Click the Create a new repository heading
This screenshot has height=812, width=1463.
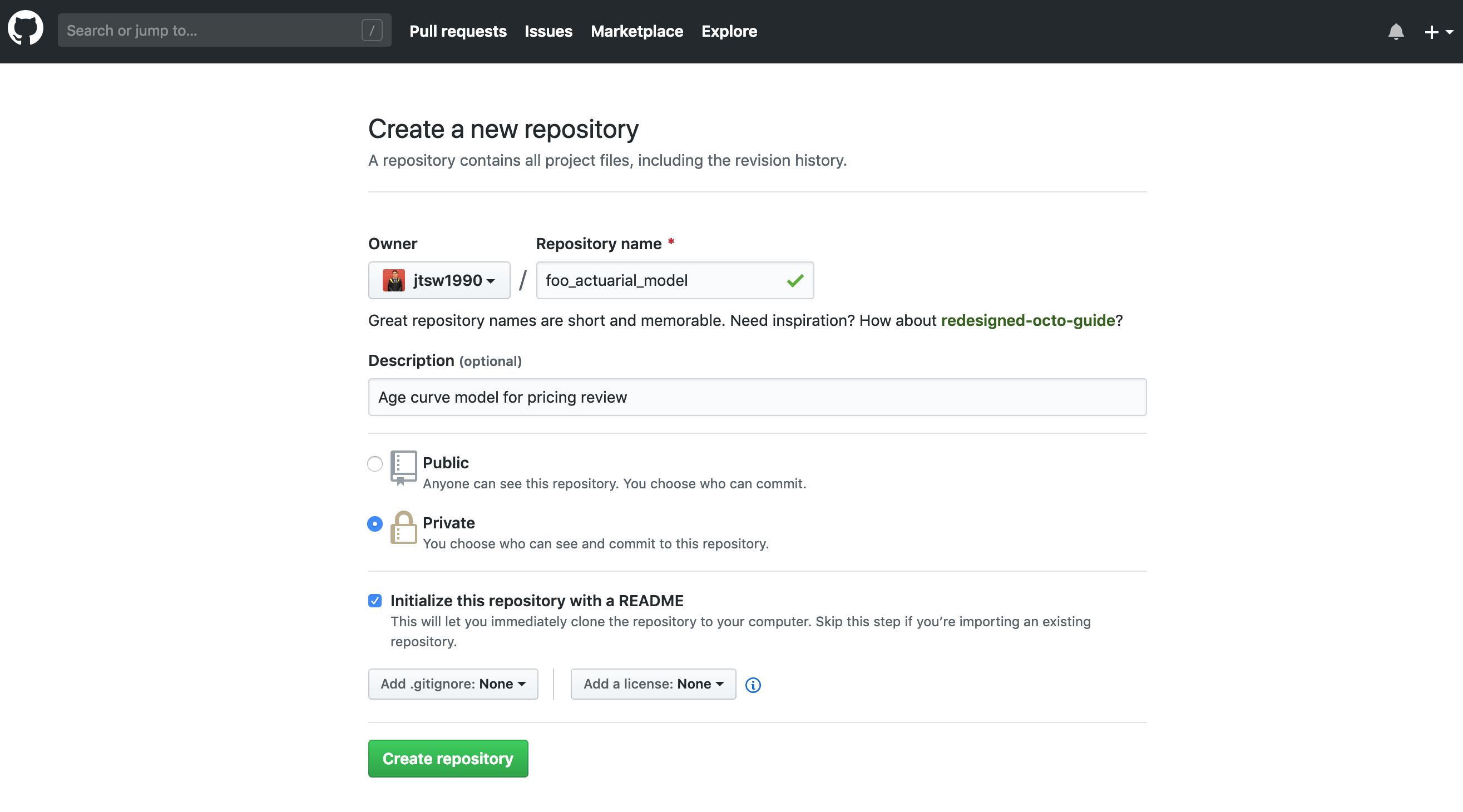(503, 129)
